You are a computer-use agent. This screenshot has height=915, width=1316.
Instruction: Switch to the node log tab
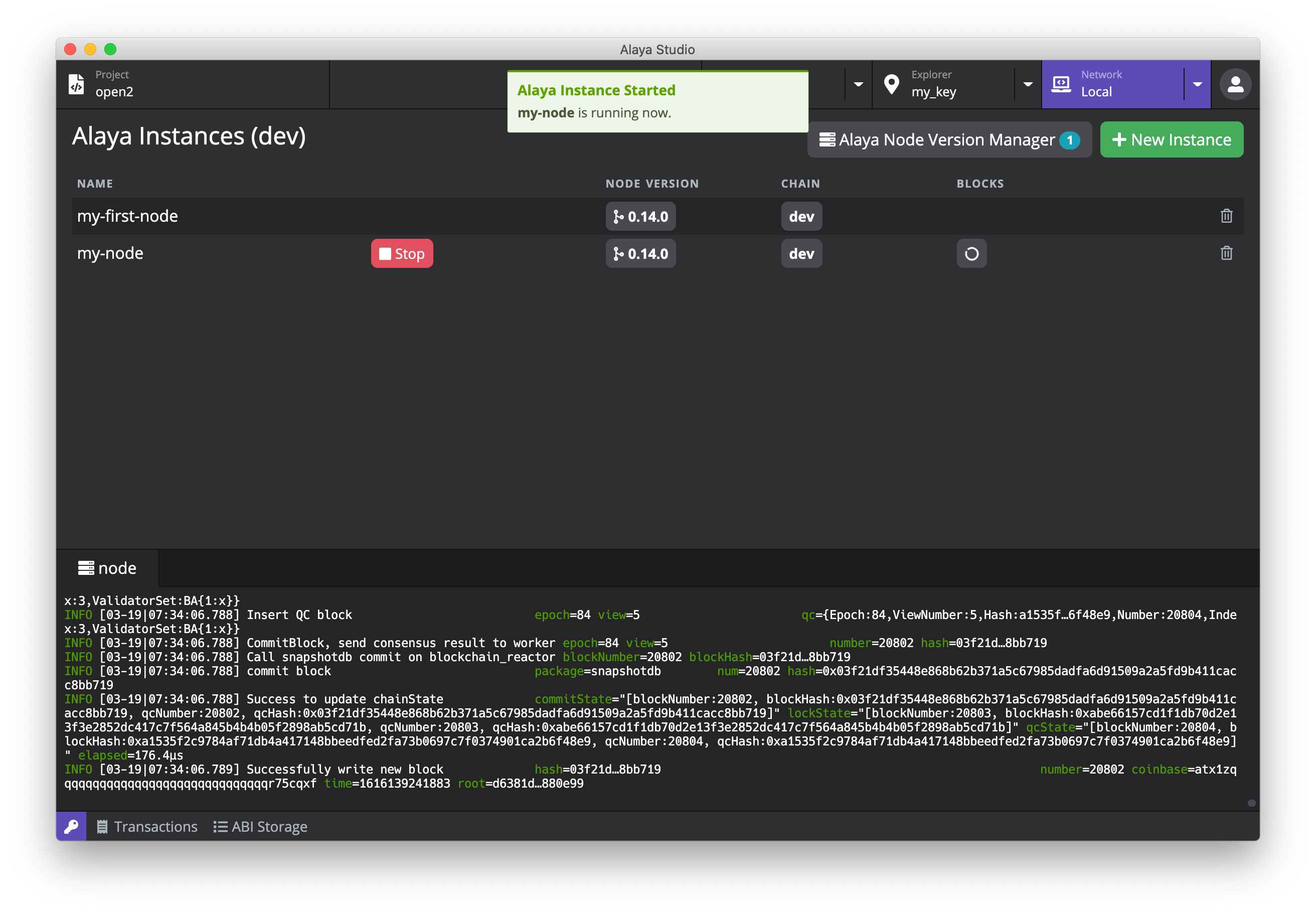click(108, 568)
